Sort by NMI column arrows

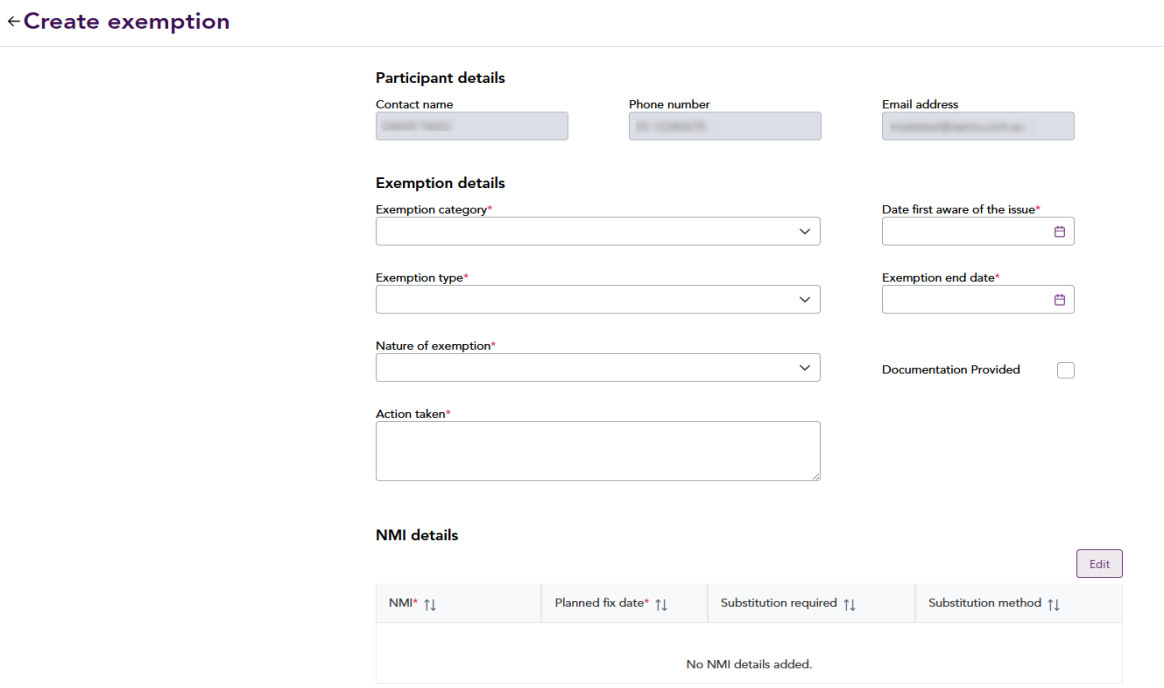point(430,605)
